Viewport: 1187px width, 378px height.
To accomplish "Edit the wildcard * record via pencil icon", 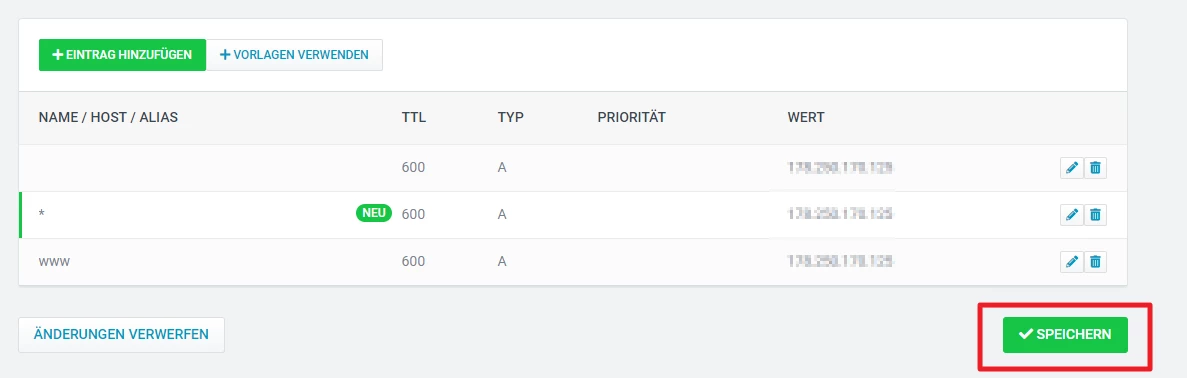I will pos(1071,215).
